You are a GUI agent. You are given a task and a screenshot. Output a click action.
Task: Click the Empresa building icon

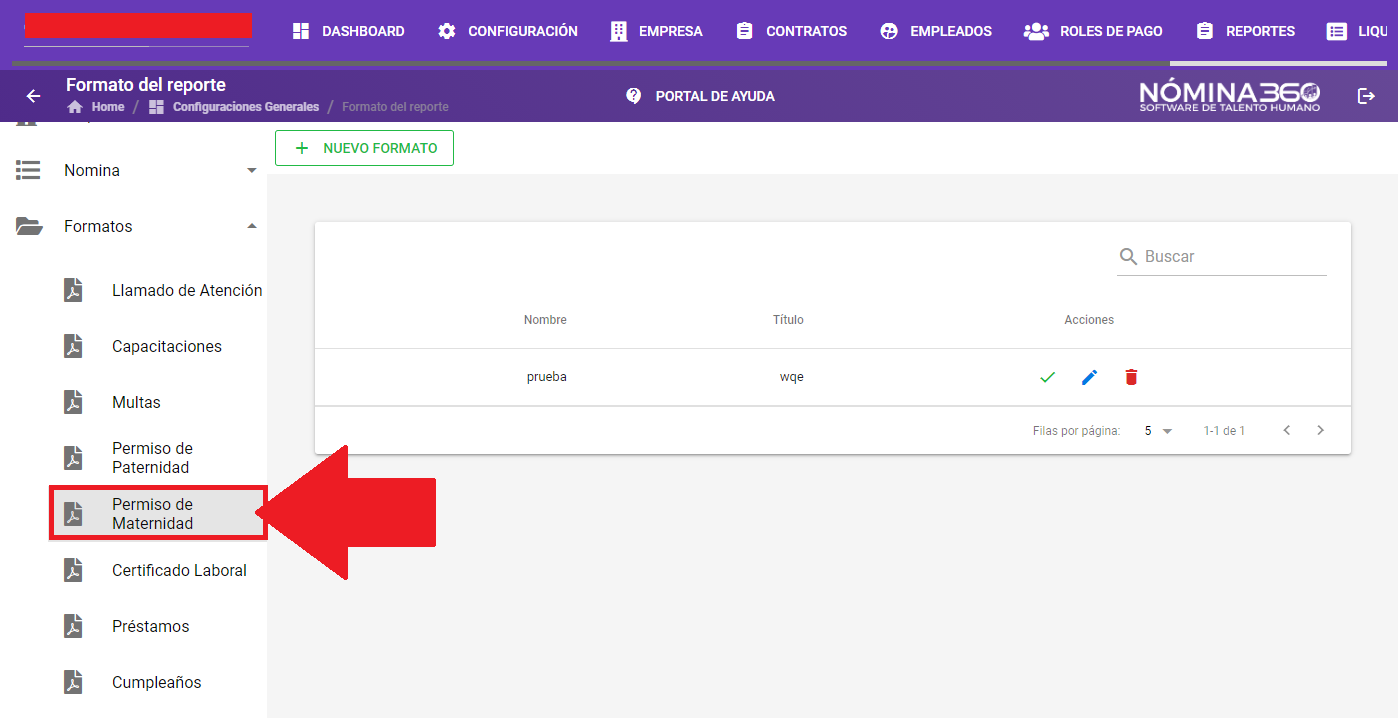point(619,31)
